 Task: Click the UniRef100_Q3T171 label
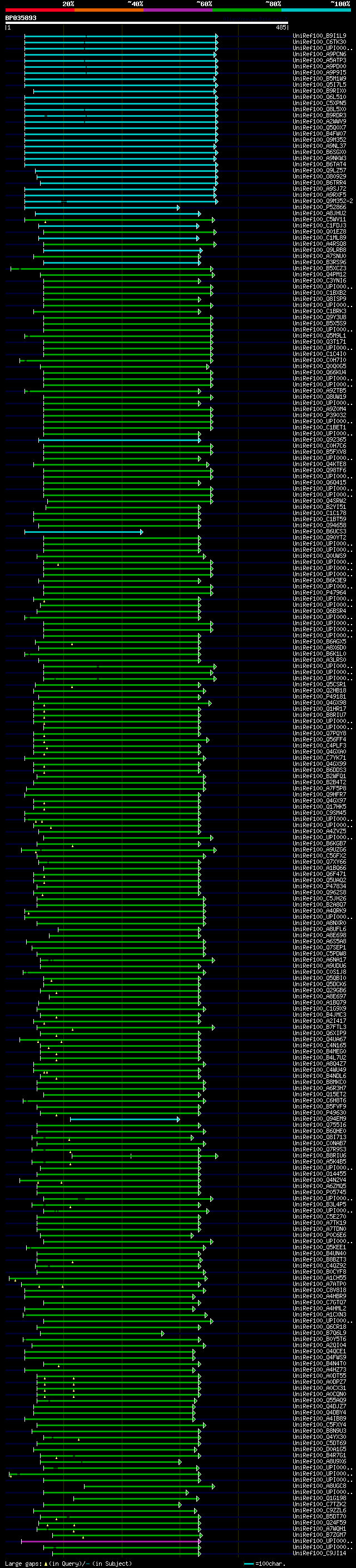tap(319, 342)
